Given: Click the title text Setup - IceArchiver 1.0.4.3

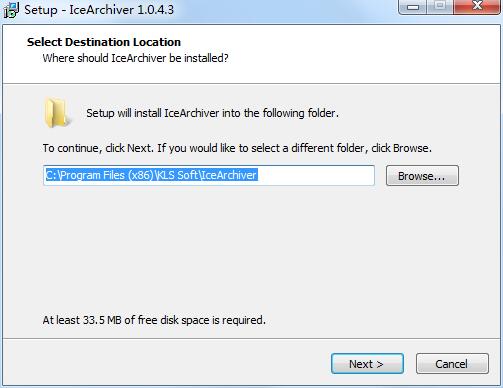Looking at the screenshot, I should (99, 10).
